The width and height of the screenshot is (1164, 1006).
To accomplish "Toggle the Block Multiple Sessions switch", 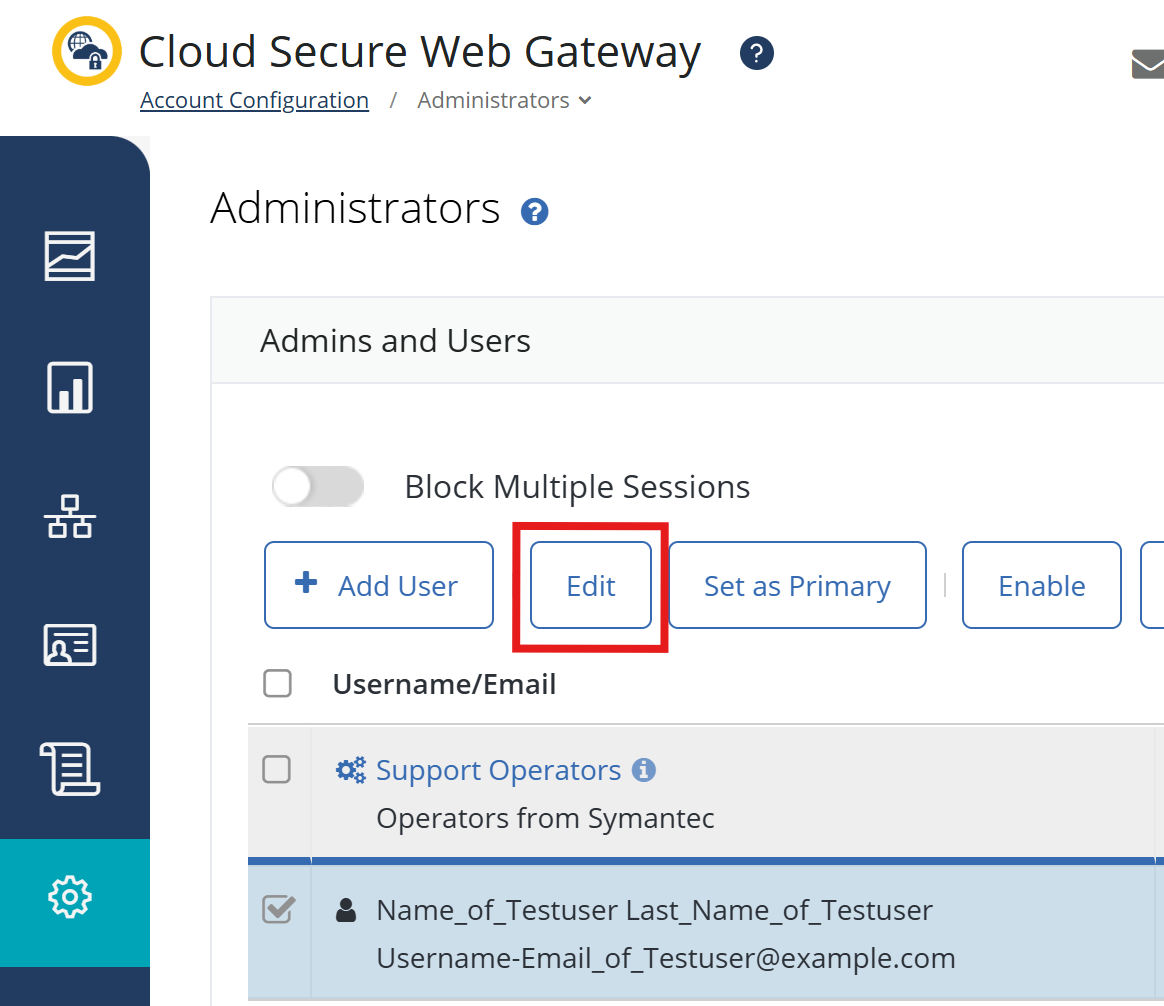I will 317,487.
